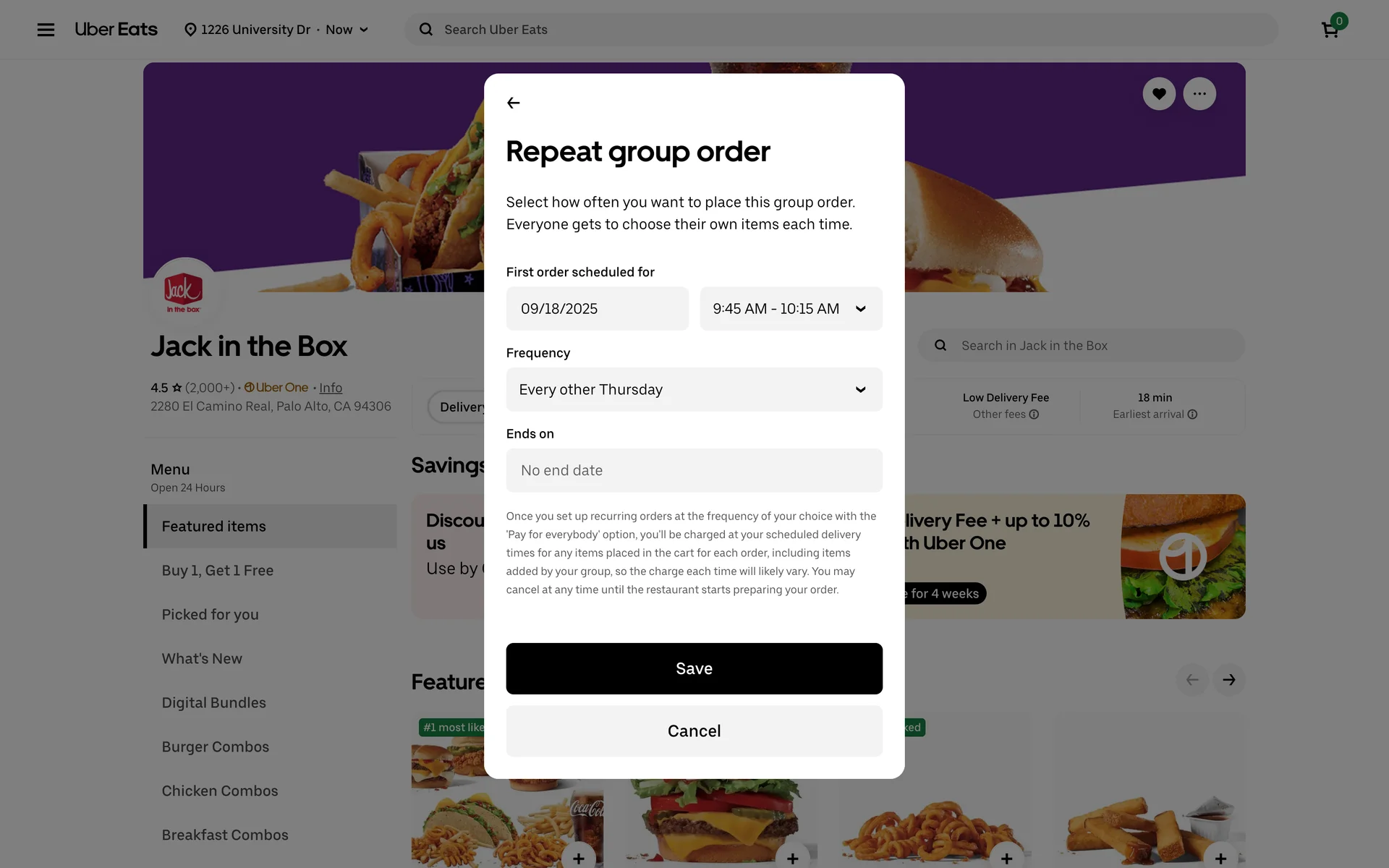This screenshot has width=1389, height=868.
Task: Click the Other fees info icon
Action: pos(1034,414)
